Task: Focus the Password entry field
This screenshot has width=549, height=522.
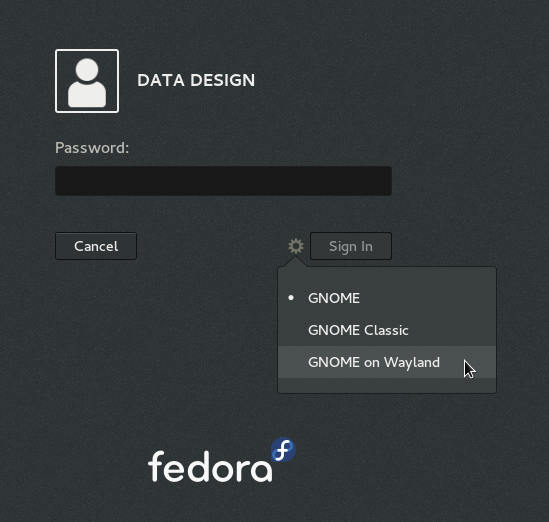Action: (223, 181)
